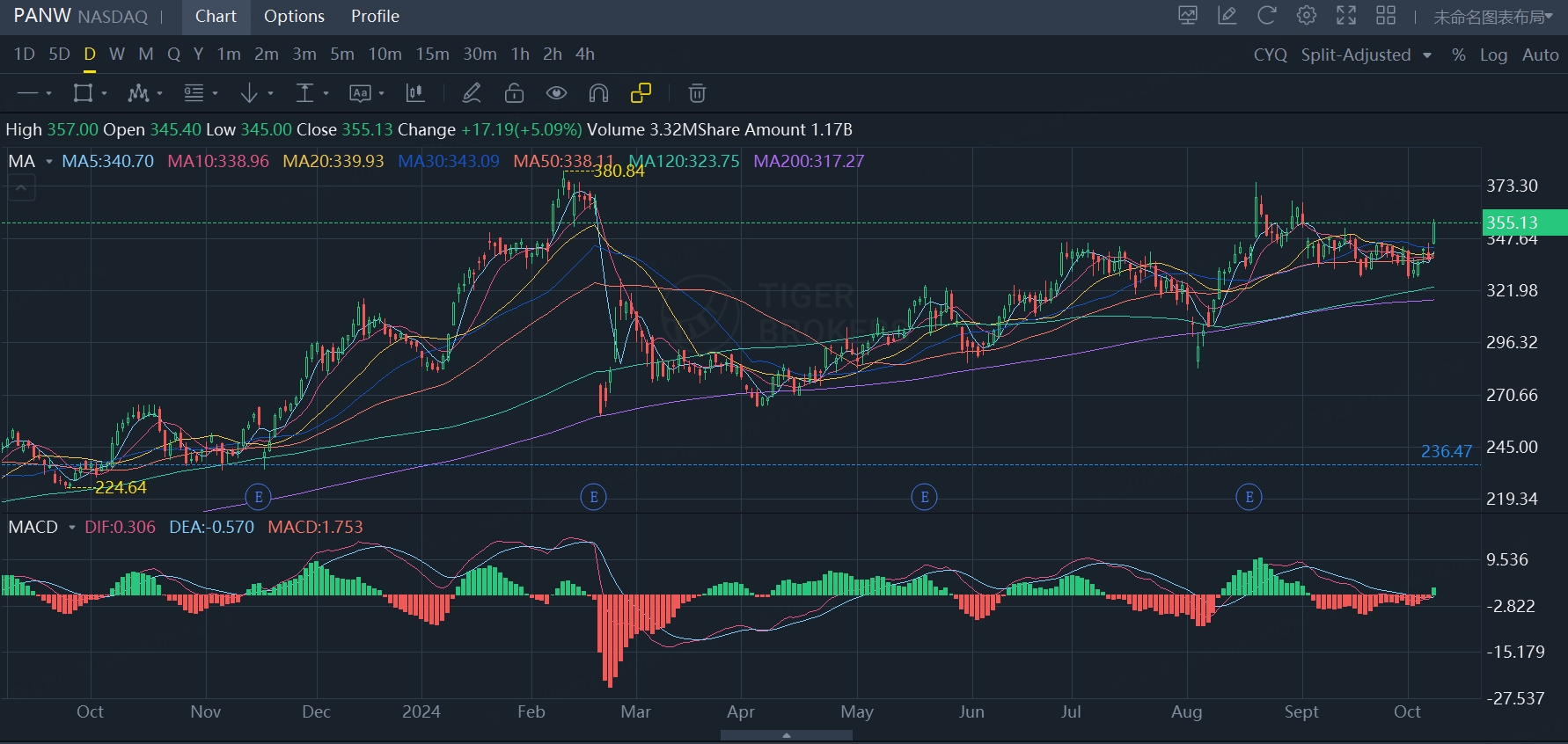Click the May earnings E marker
This screenshot has width=1568, height=744.
coord(924,497)
